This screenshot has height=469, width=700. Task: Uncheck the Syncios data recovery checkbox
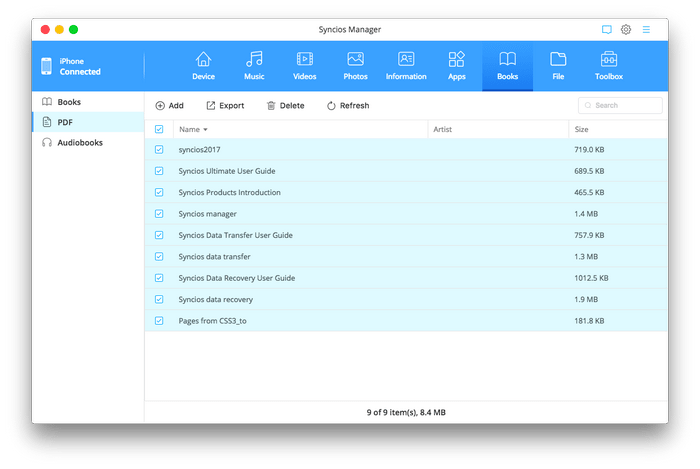[159, 299]
